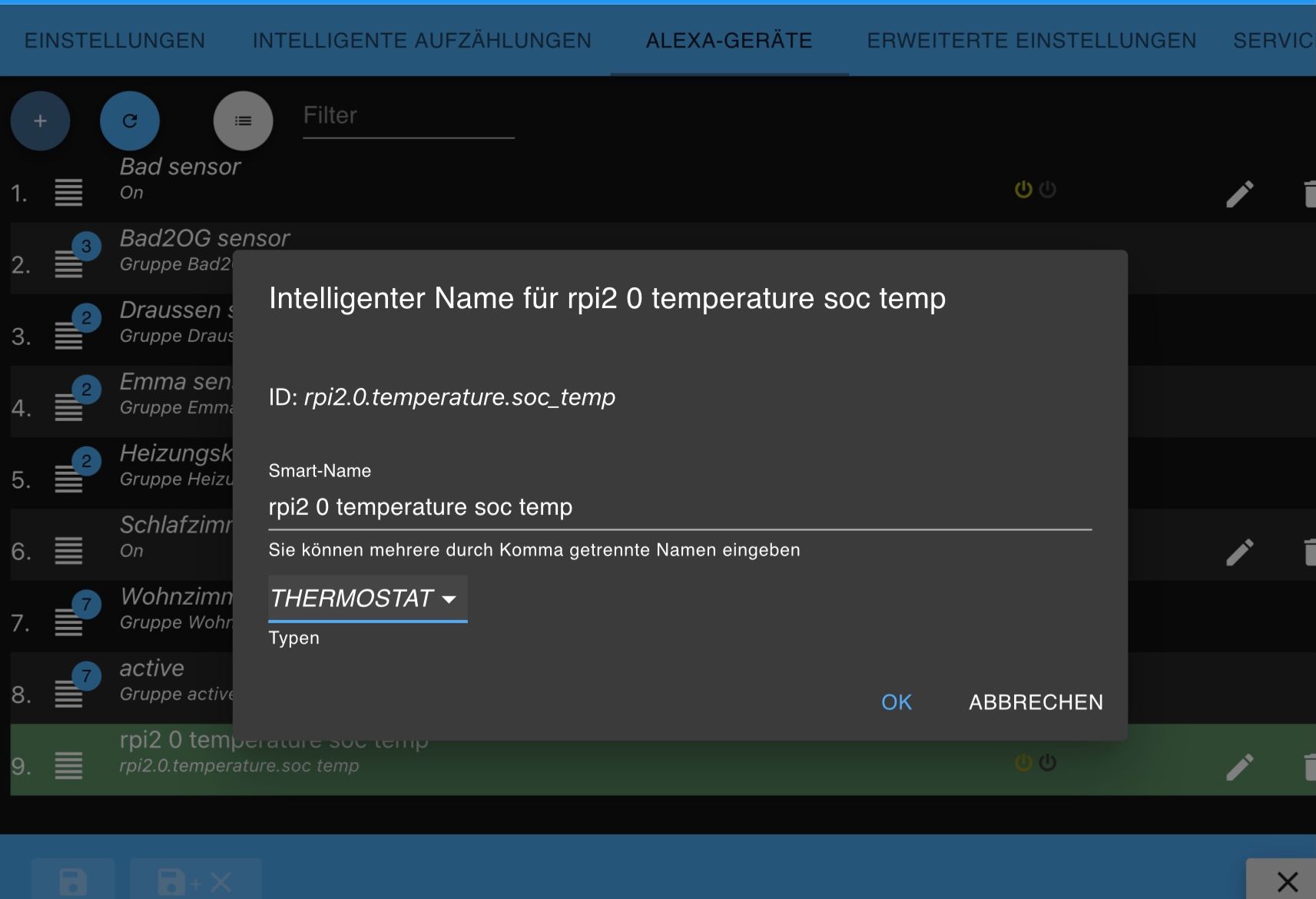Click the list icon of rpi2 row 9
The width and height of the screenshot is (1316, 899).
(68, 765)
